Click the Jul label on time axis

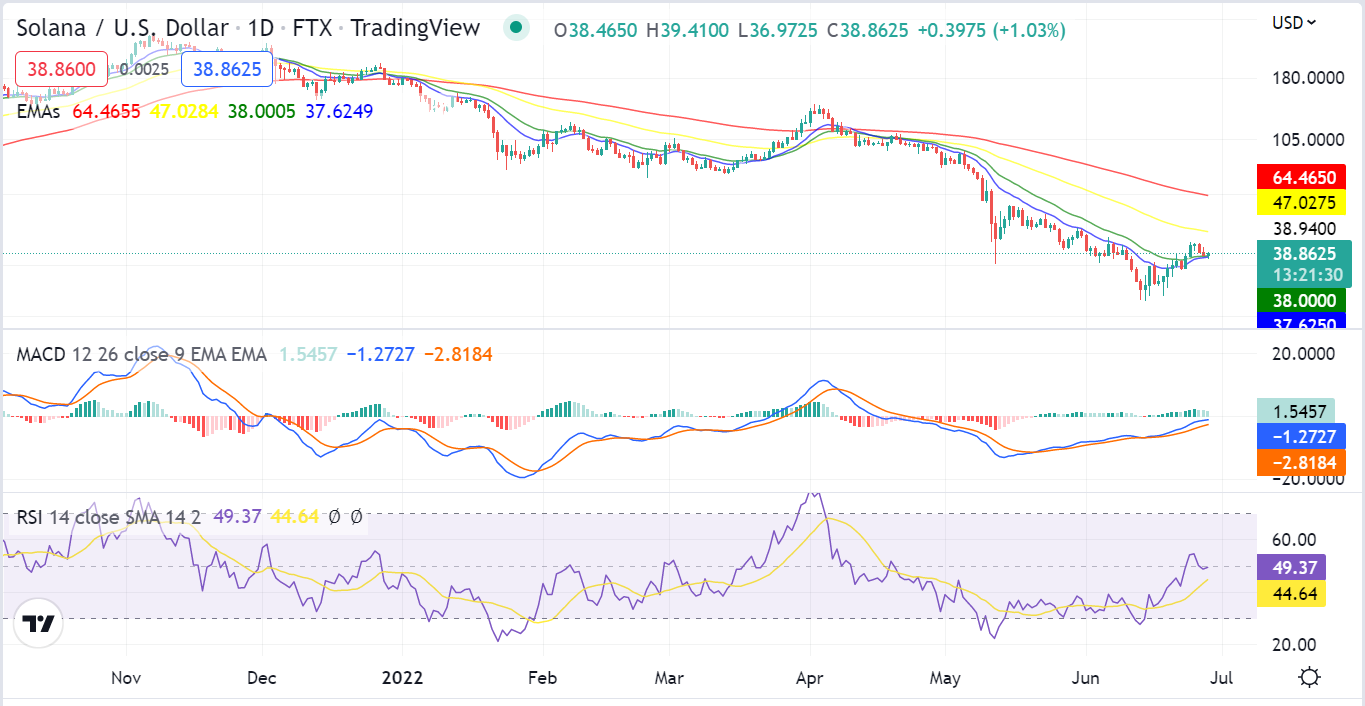1221,677
